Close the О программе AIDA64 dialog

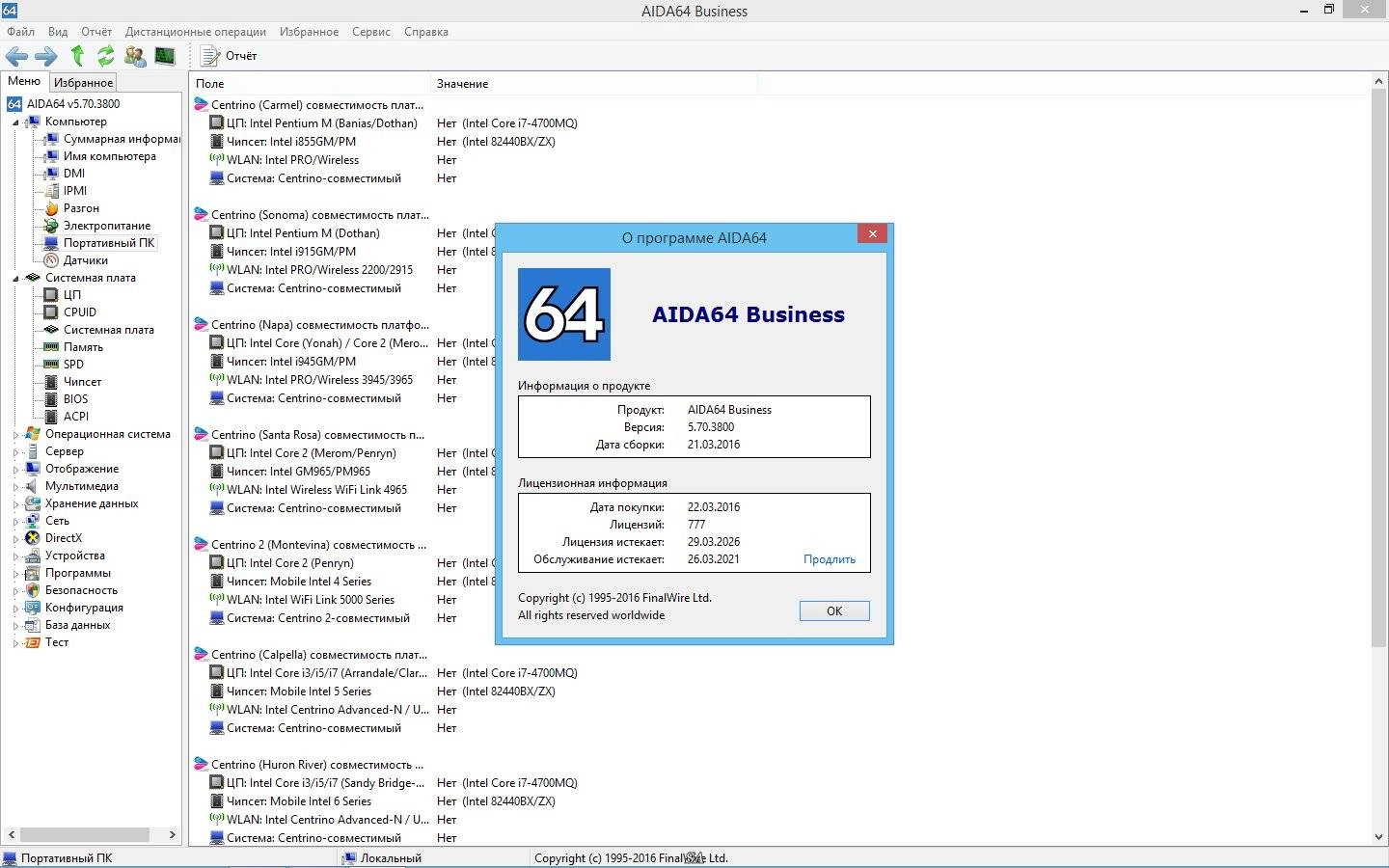872,233
